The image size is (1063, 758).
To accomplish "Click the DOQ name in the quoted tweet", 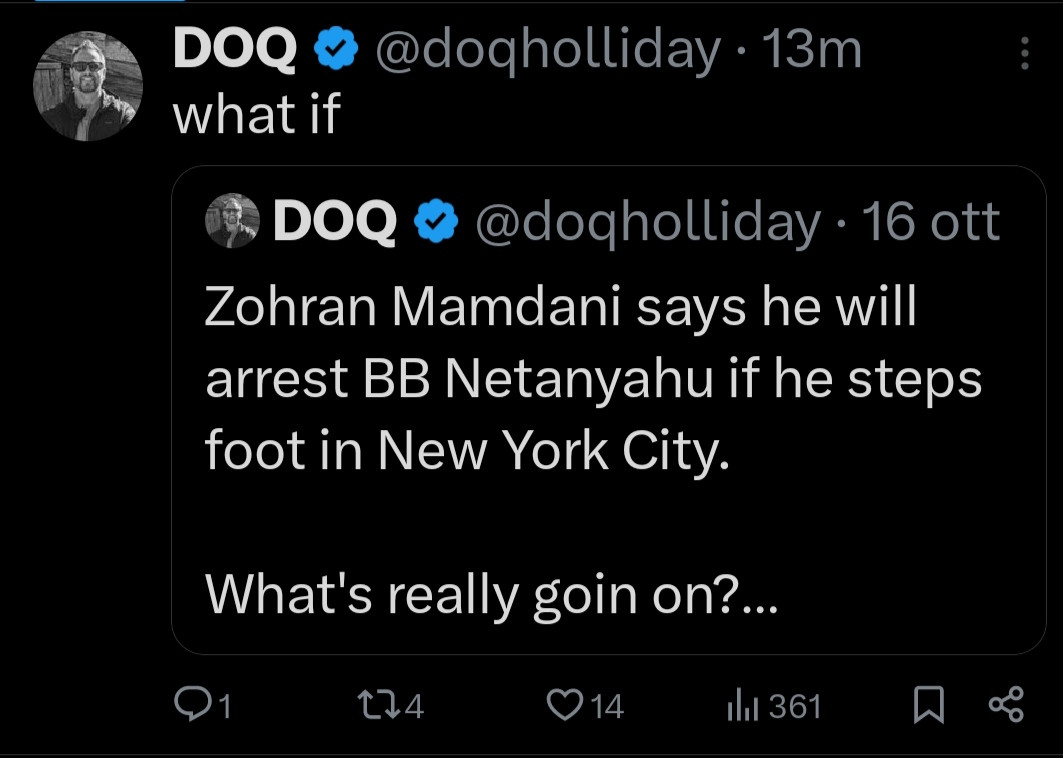I will point(335,222).
